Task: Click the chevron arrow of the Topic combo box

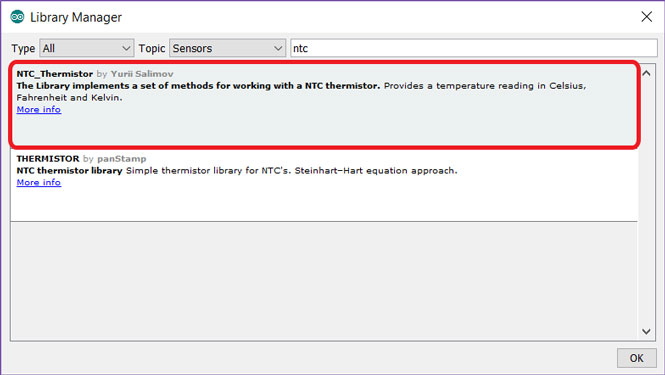Action: coord(278,48)
